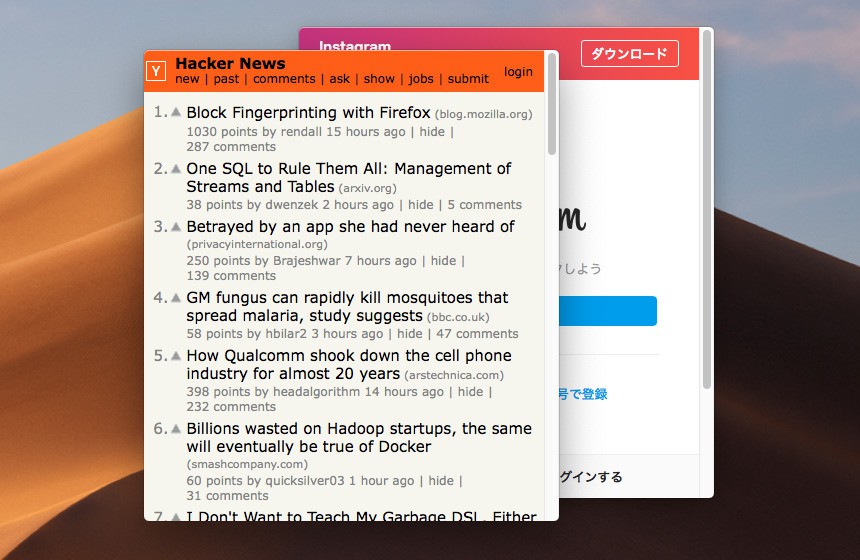Hide the Betrayed by an app story
This screenshot has height=560, width=860.
pyautogui.click(x=443, y=261)
